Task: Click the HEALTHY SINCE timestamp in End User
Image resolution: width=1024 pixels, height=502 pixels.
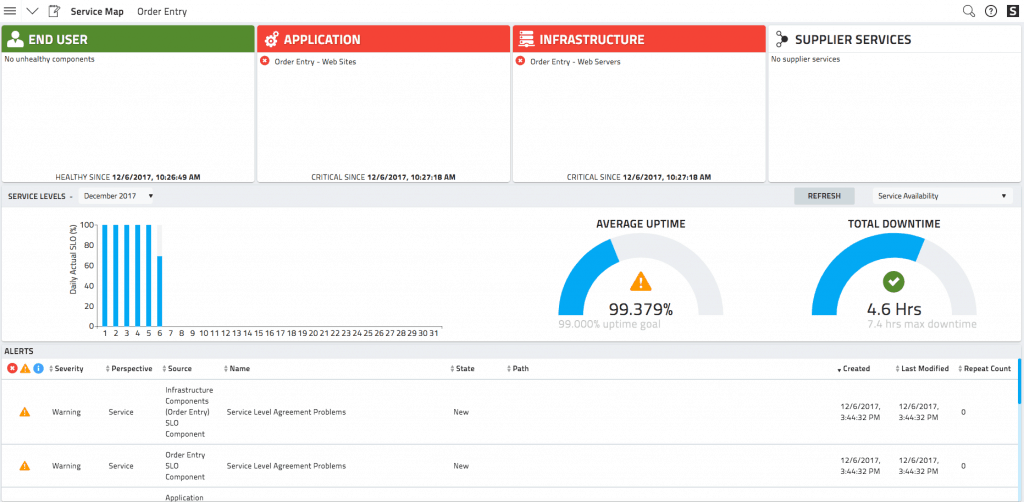Action: [x=156, y=177]
